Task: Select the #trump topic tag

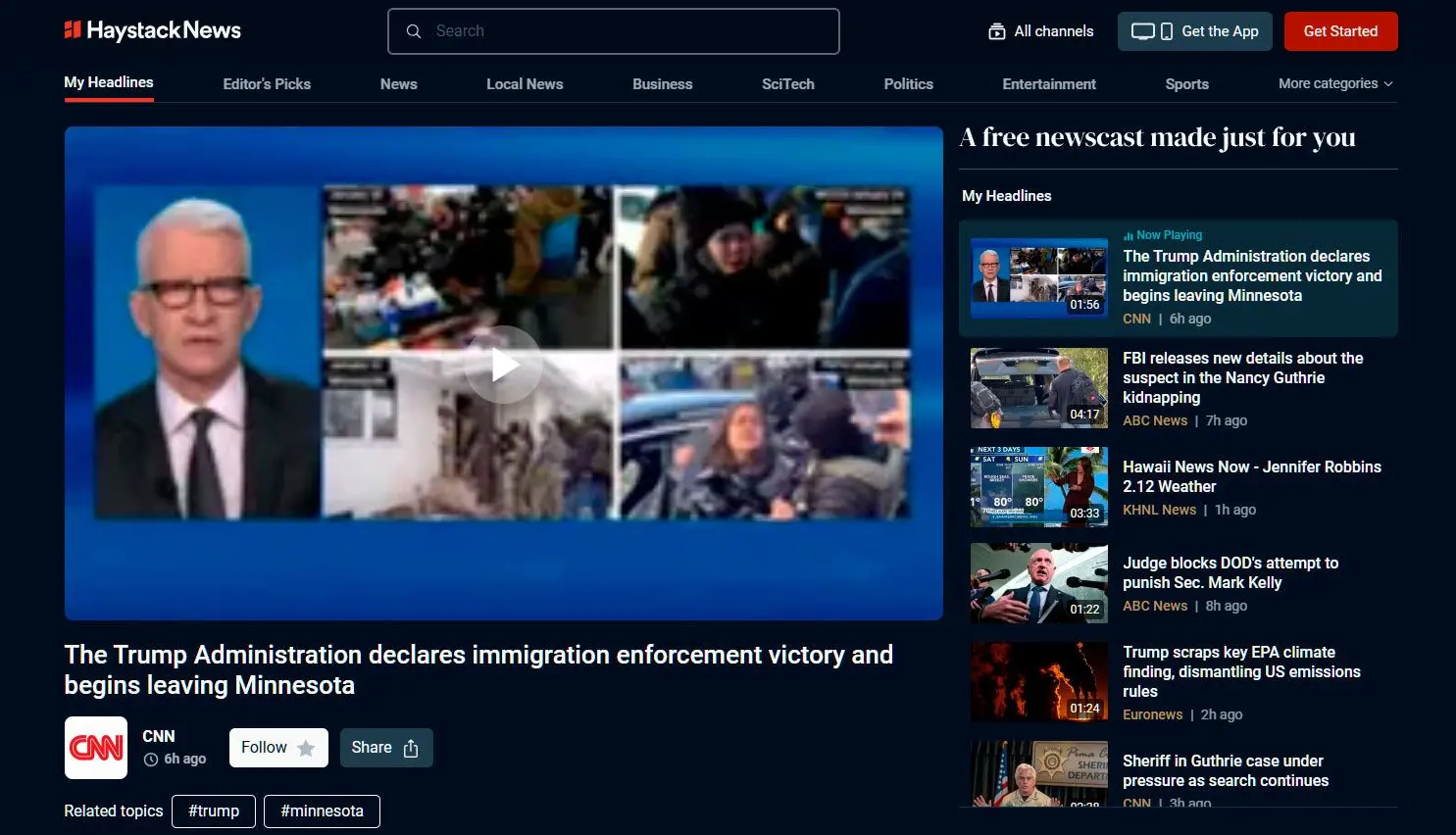Action: click(214, 811)
